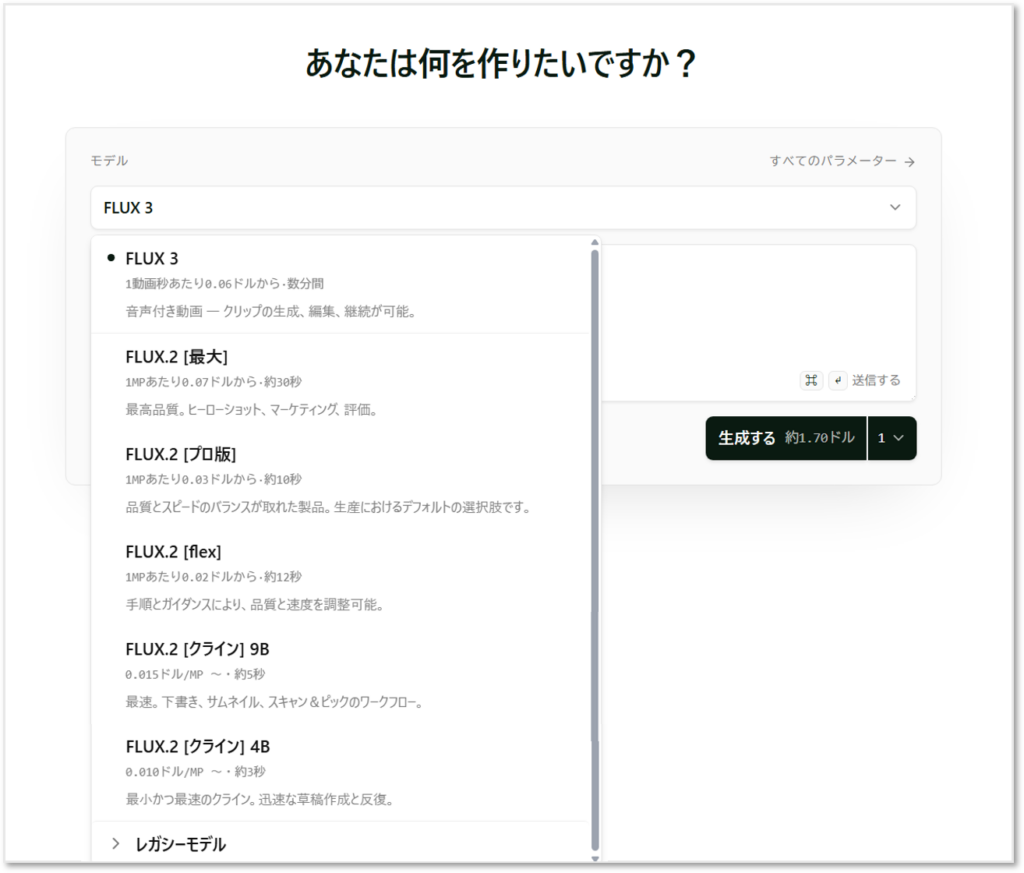Click description 手順とガイダンスにより

click(254, 605)
